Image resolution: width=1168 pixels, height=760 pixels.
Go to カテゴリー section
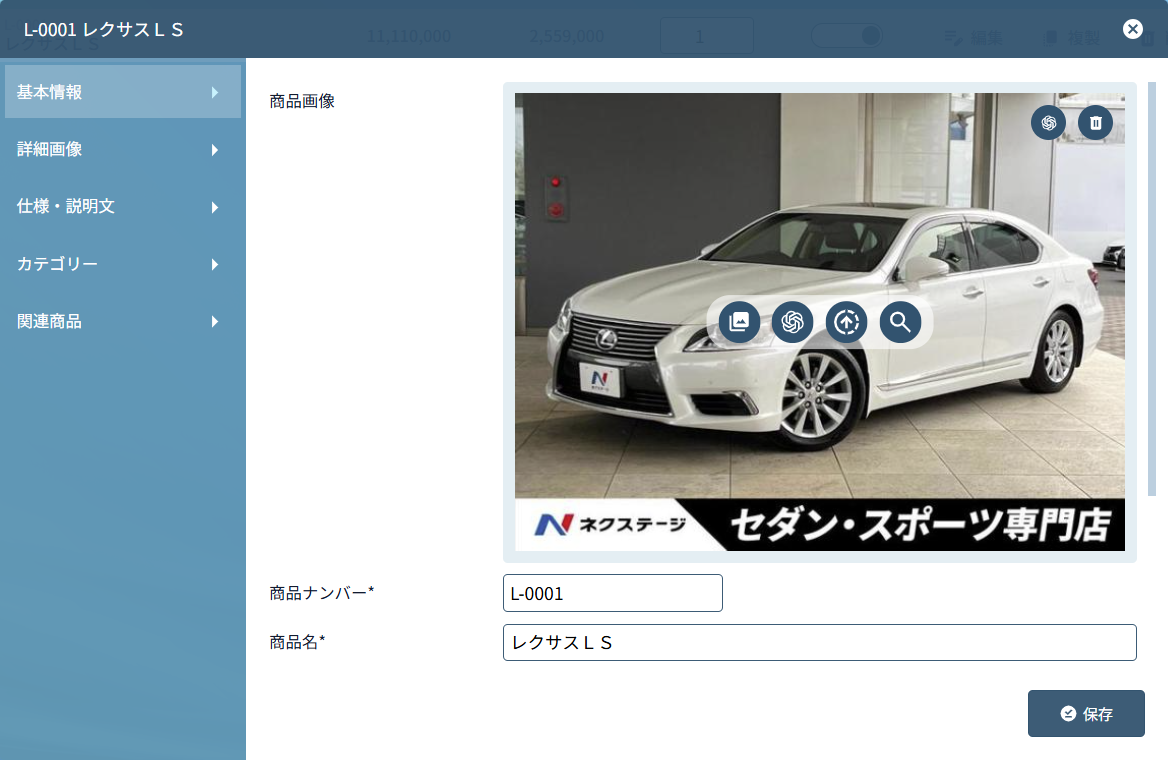point(123,264)
